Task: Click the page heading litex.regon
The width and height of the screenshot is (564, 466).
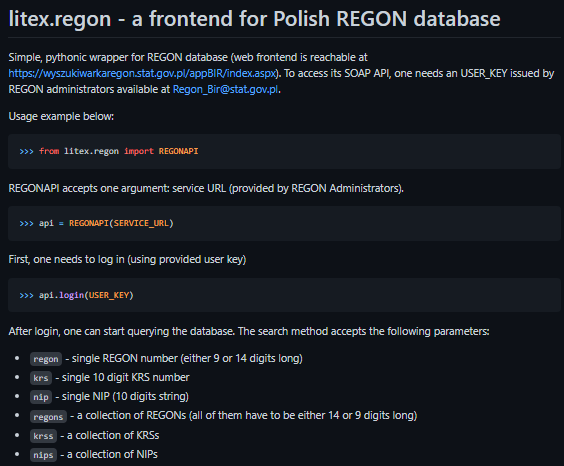Action: pyautogui.click(x=60, y=18)
